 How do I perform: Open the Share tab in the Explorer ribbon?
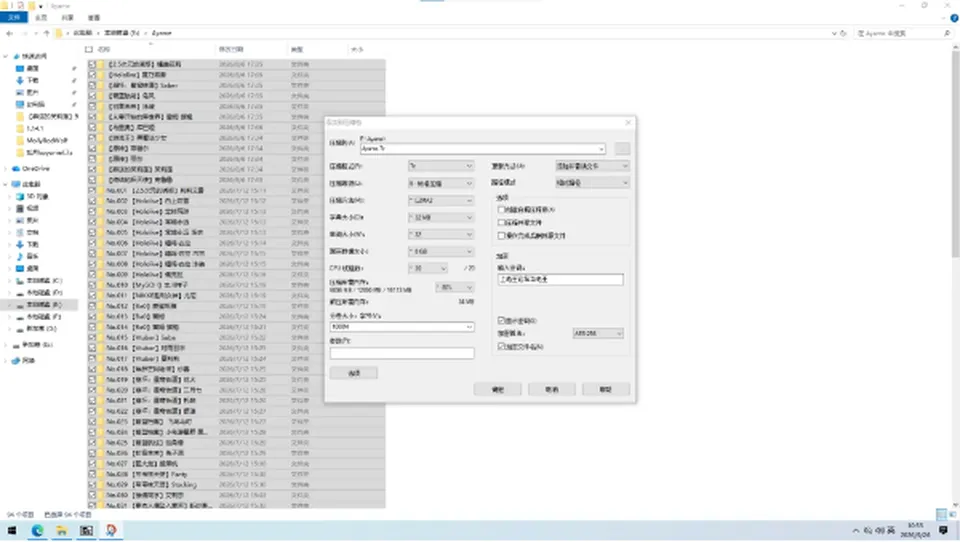click(x=67, y=18)
